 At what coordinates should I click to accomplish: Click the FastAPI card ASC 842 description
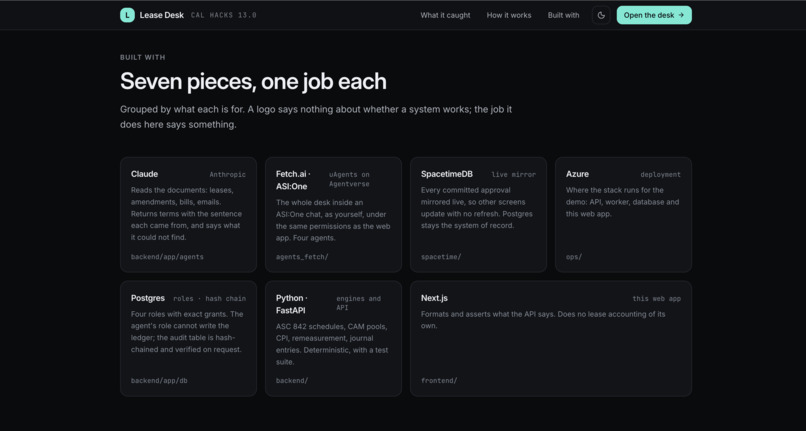pyautogui.click(x=332, y=344)
